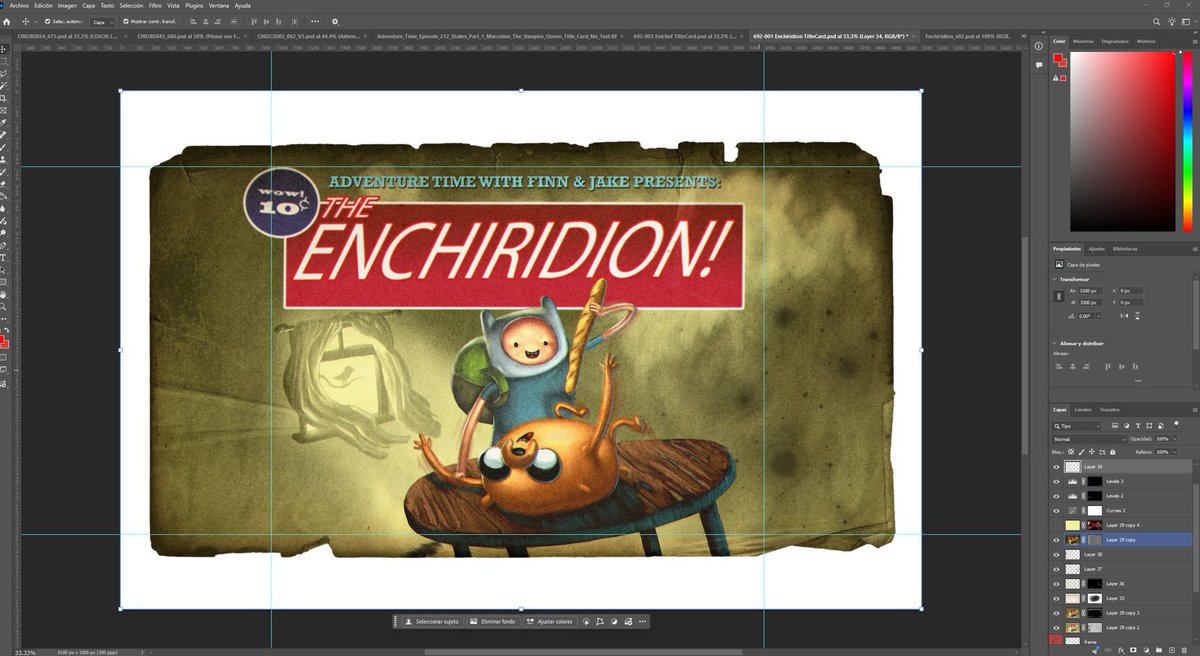Screen dimensions: 1200x656
Task: Collapse the Alinear y distribuir section
Action: coord(1054,343)
